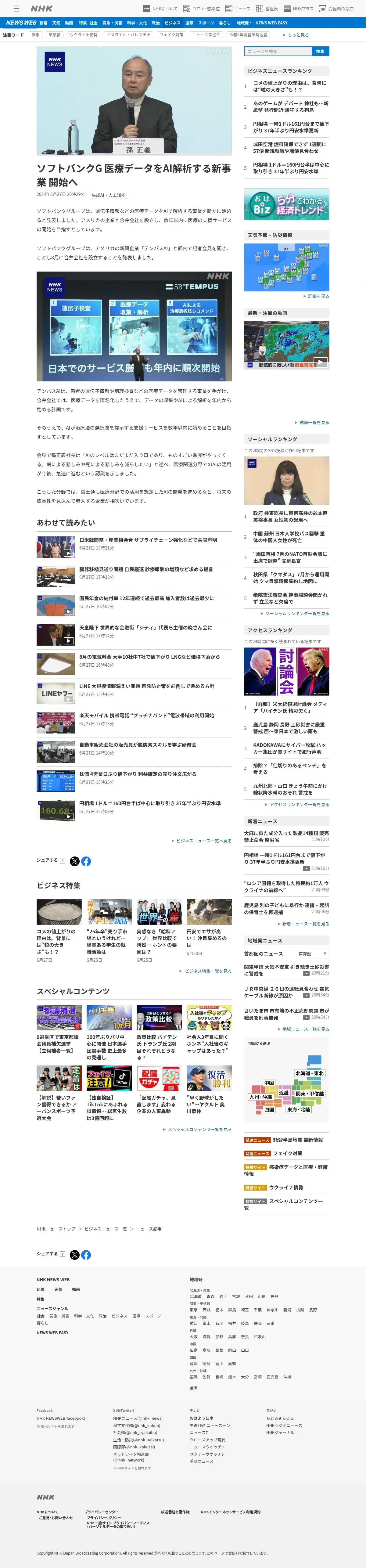
Task: Share via Facebook icon below the related articles
Action: coord(86,861)
